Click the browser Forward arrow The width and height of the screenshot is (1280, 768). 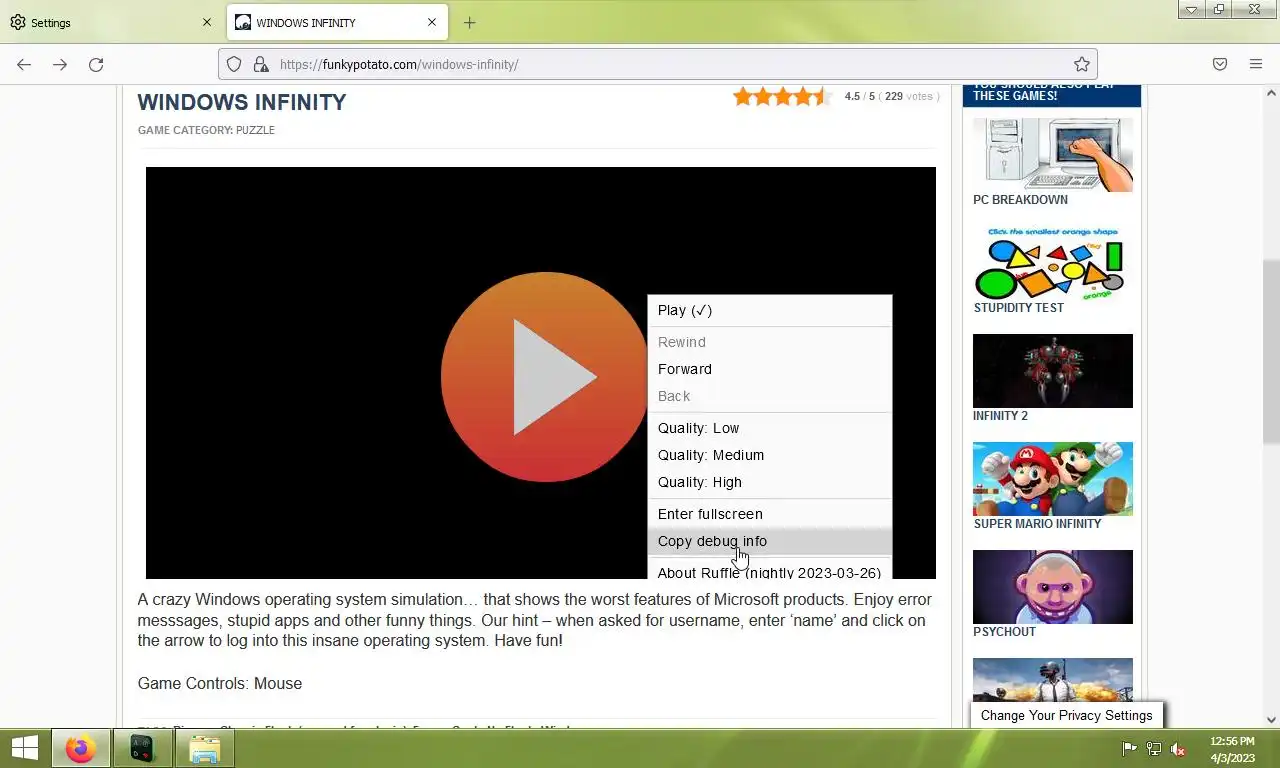point(60,64)
